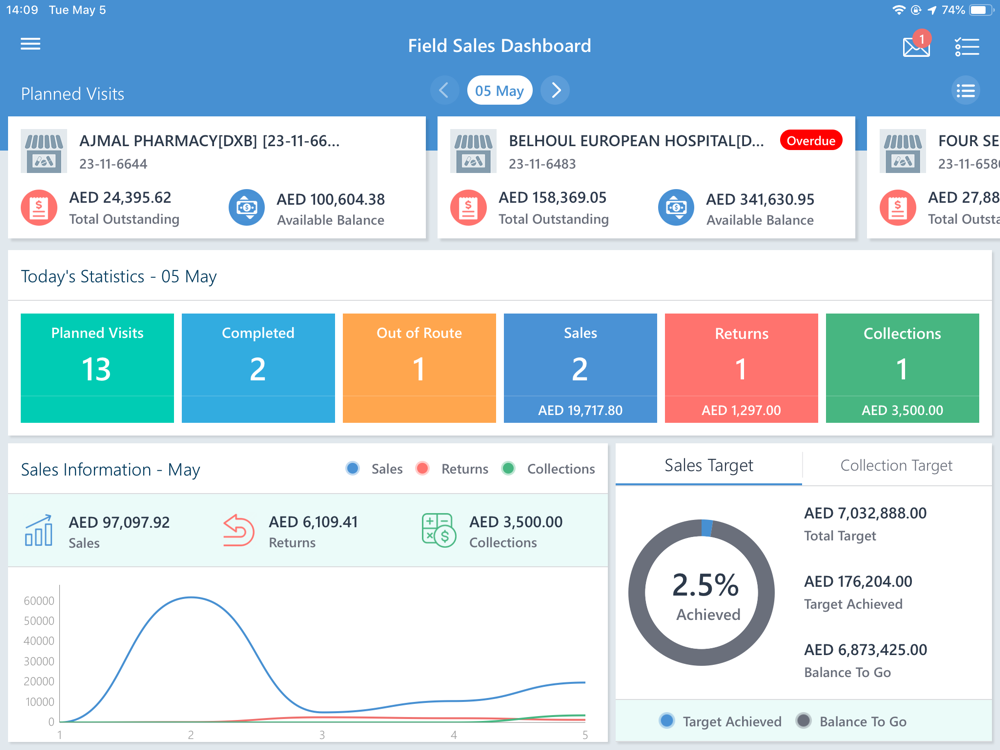
Task: Show planned visits as list view
Action: coord(966,91)
